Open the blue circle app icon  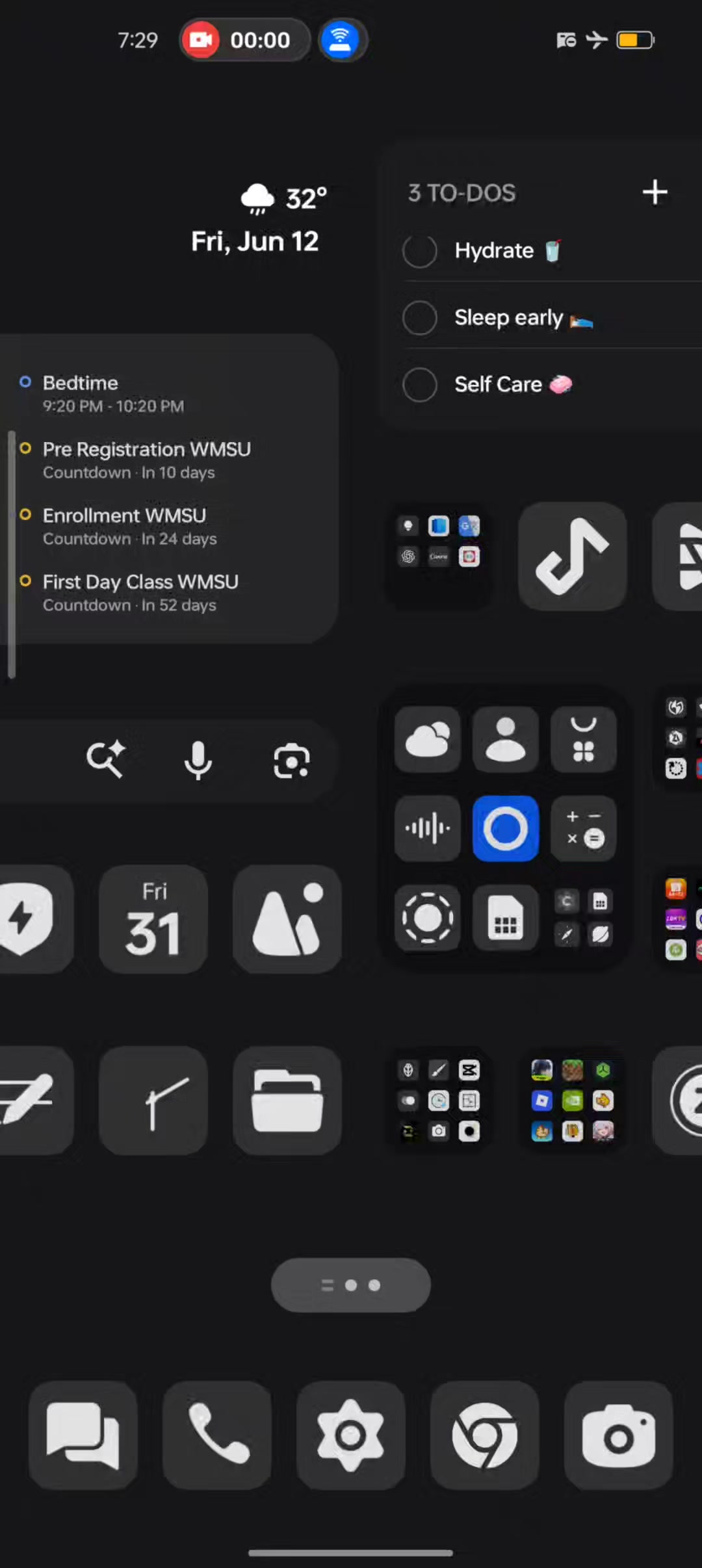pos(506,828)
